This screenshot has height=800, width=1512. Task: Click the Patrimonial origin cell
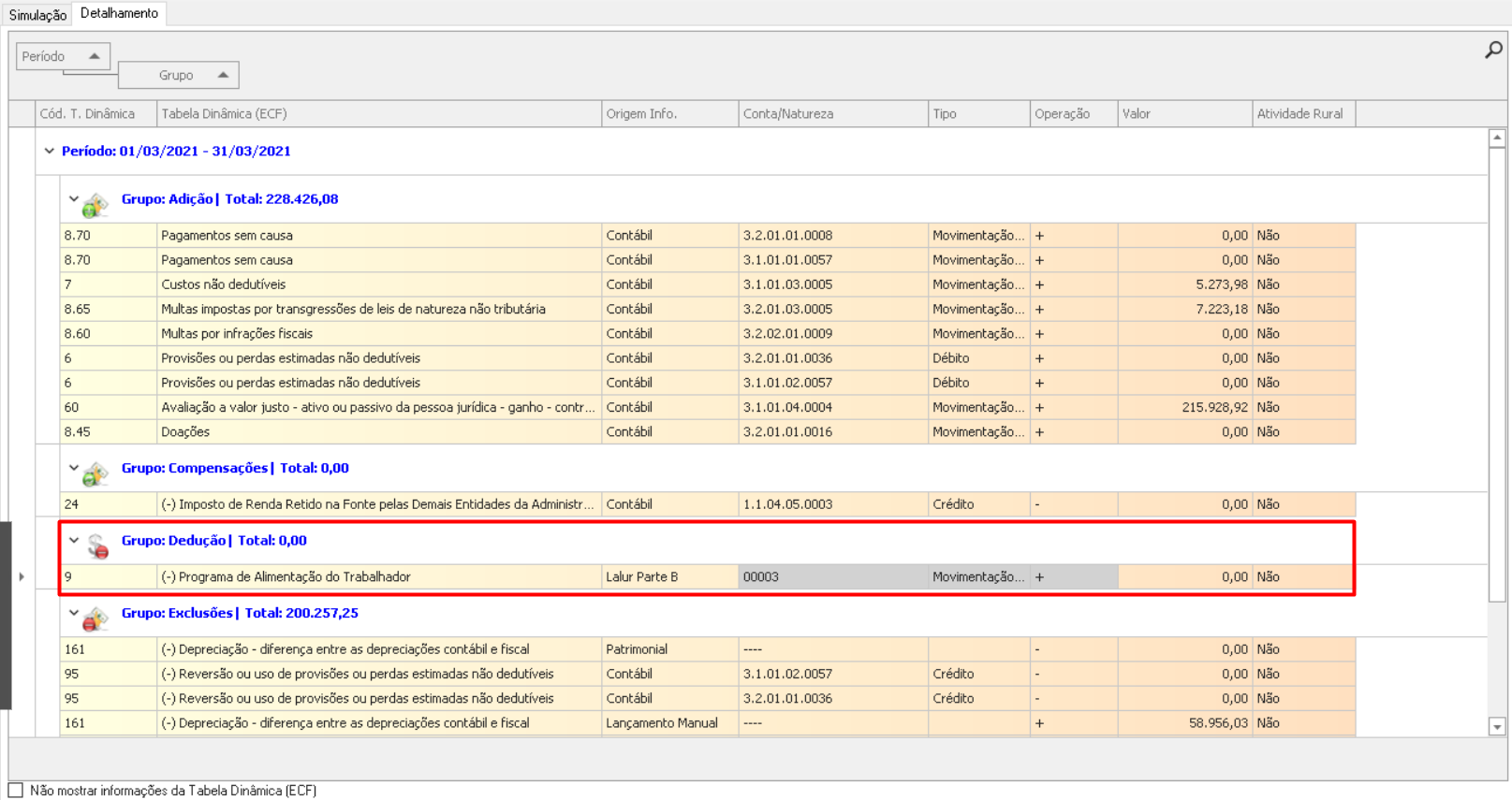[670, 649]
